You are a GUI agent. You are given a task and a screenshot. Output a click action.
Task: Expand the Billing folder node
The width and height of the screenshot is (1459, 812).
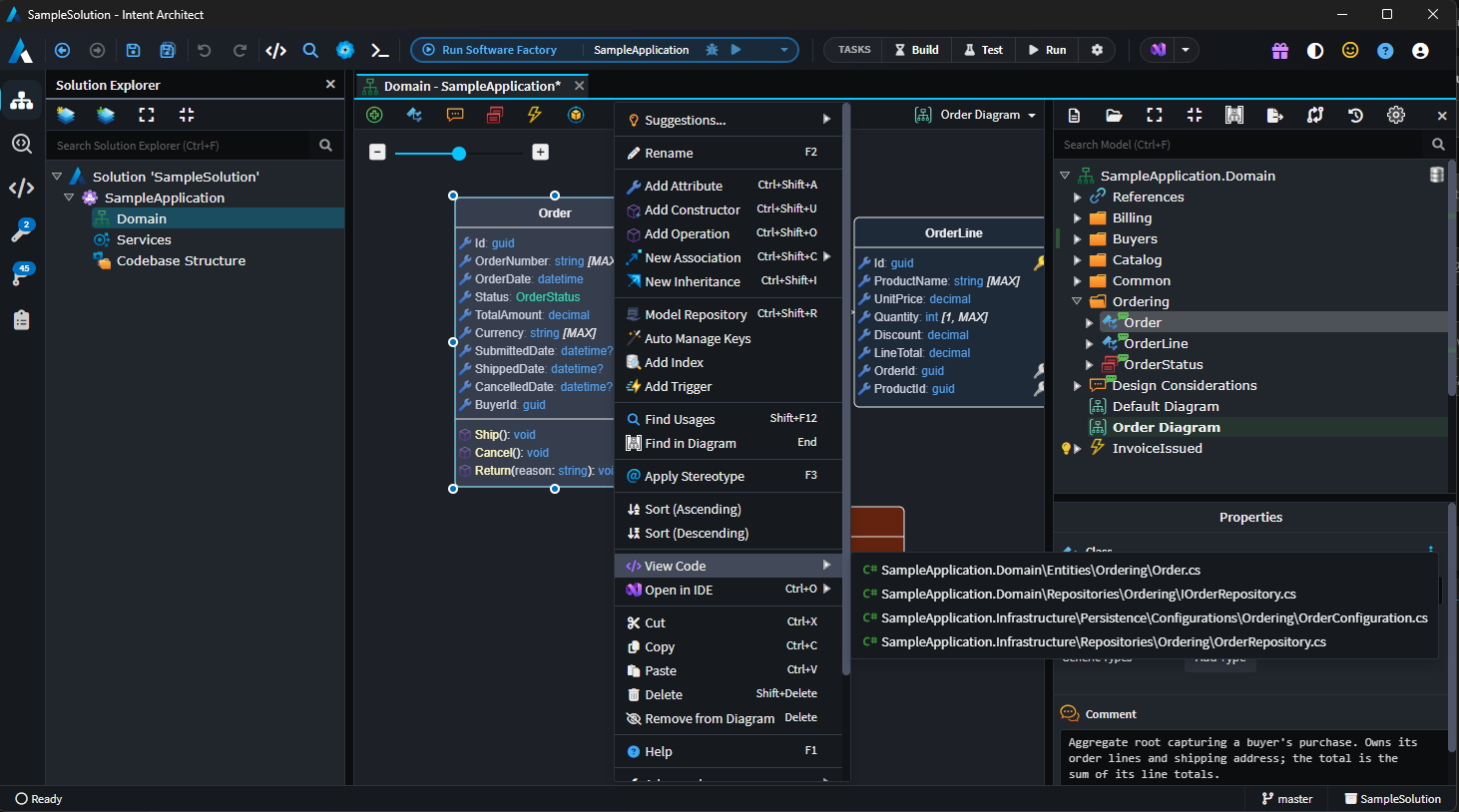coord(1077,218)
